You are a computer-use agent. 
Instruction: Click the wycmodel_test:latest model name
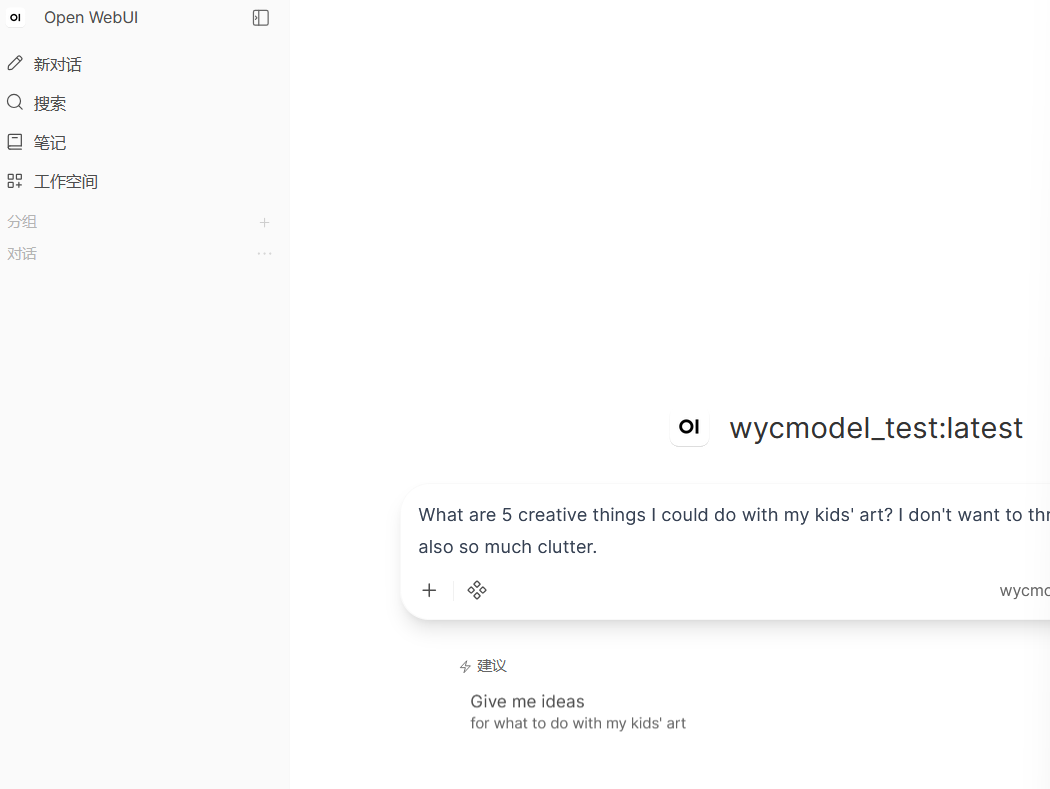pyautogui.click(x=876, y=428)
